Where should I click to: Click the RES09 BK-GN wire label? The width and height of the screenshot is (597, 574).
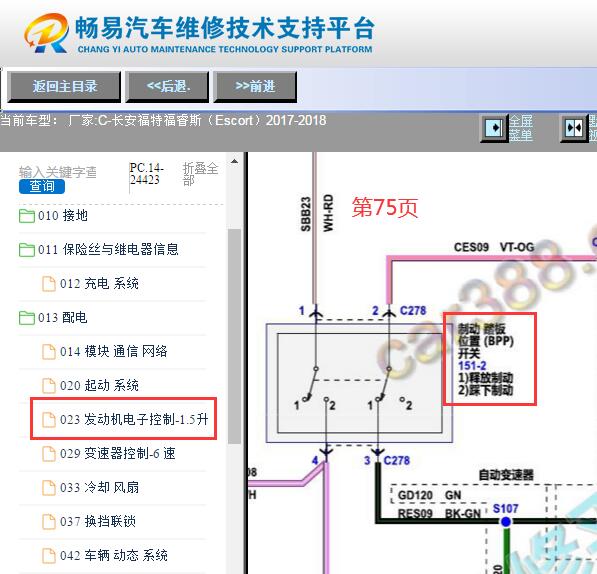coord(439,514)
